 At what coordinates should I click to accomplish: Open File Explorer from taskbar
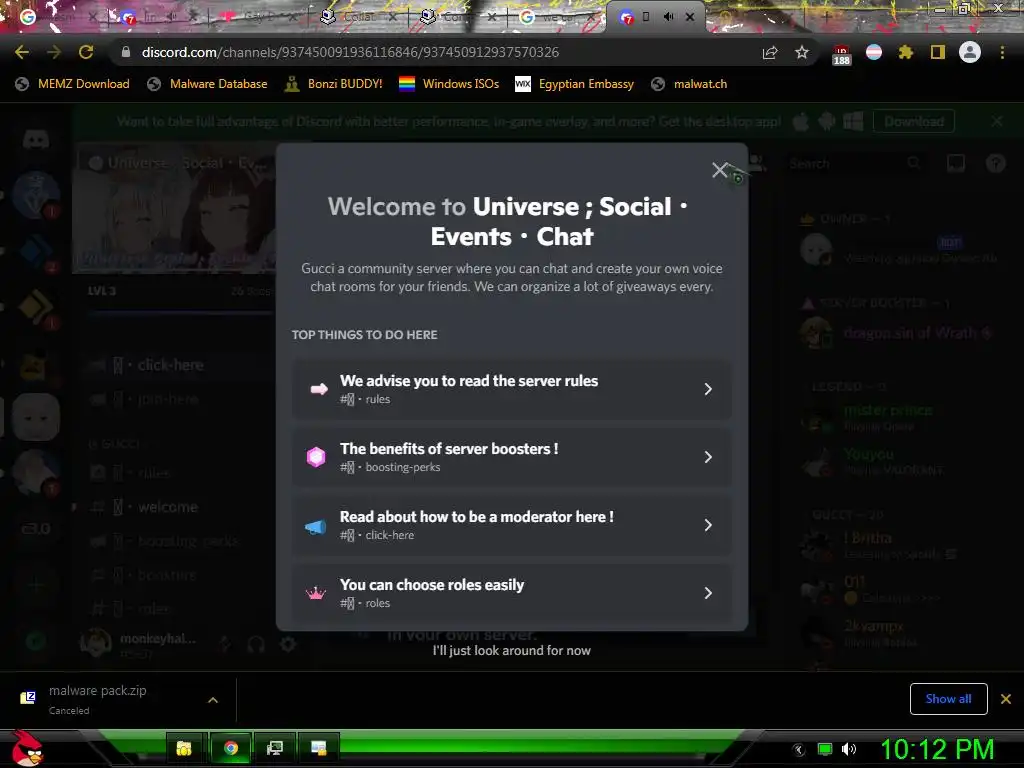pyautogui.click(x=184, y=748)
